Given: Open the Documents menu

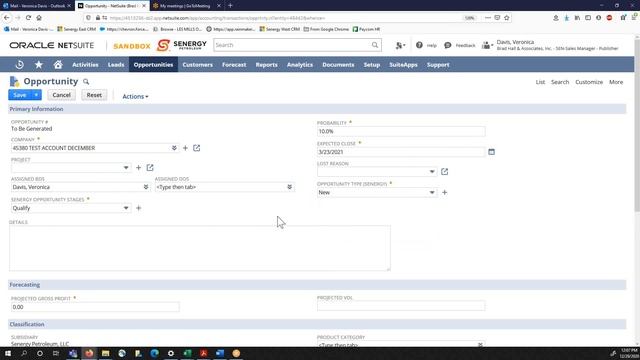Looking at the screenshot, I should tap(338, 64).
